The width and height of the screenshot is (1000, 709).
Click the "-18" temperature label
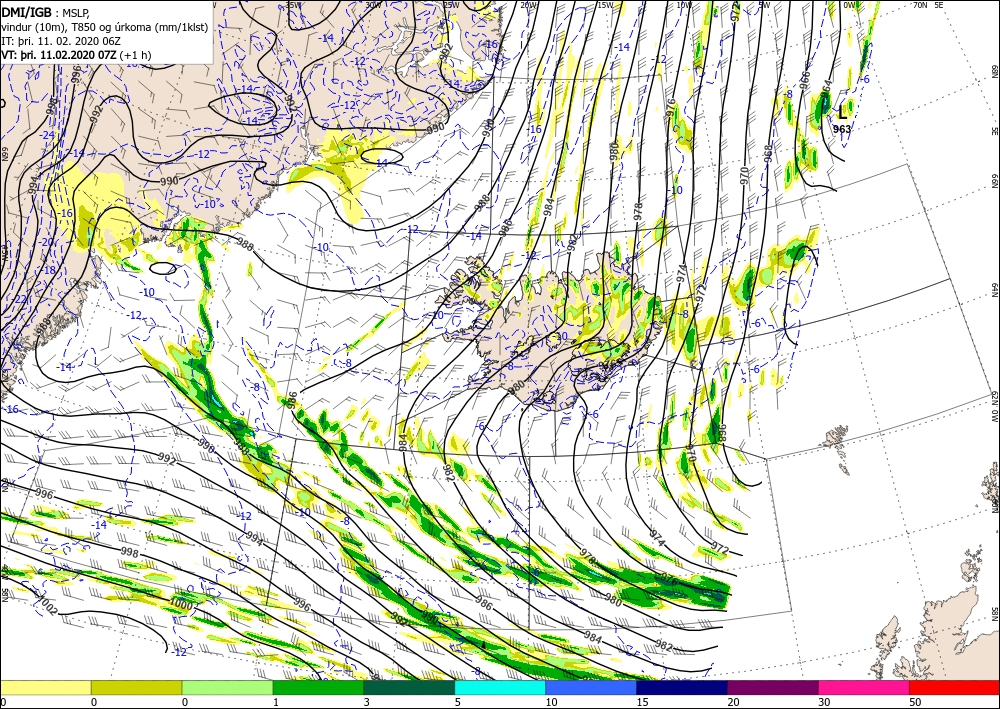point(48,270)
